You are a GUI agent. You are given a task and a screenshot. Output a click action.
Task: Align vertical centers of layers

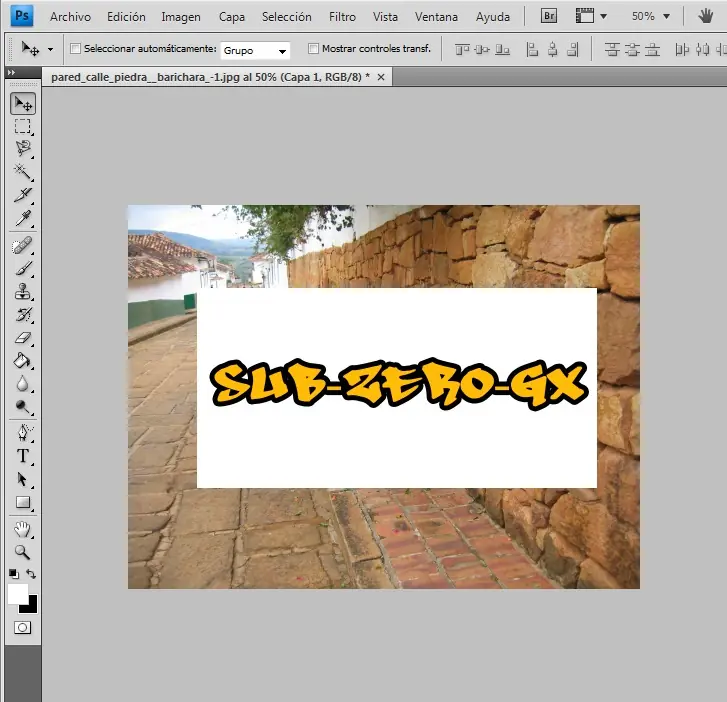(x=482, y=49)
